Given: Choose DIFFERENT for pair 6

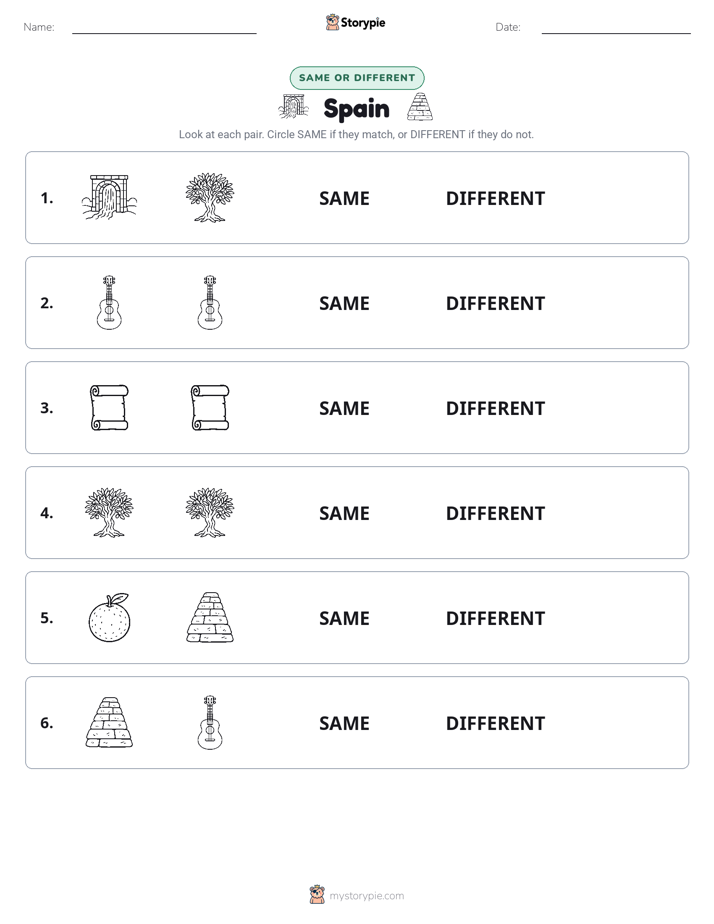Looking at the screenshot, I should click(x=495, y=723).
